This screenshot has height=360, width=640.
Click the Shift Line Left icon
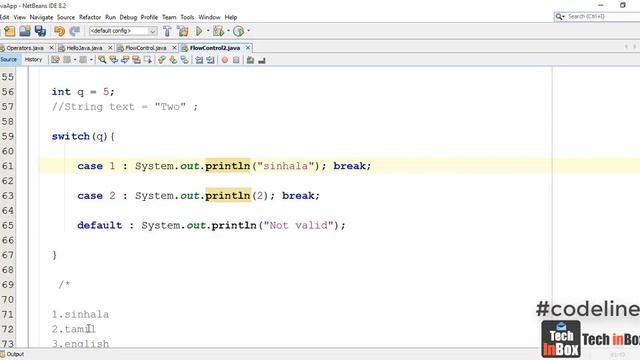pyautogui.click(x=199, y=60)
